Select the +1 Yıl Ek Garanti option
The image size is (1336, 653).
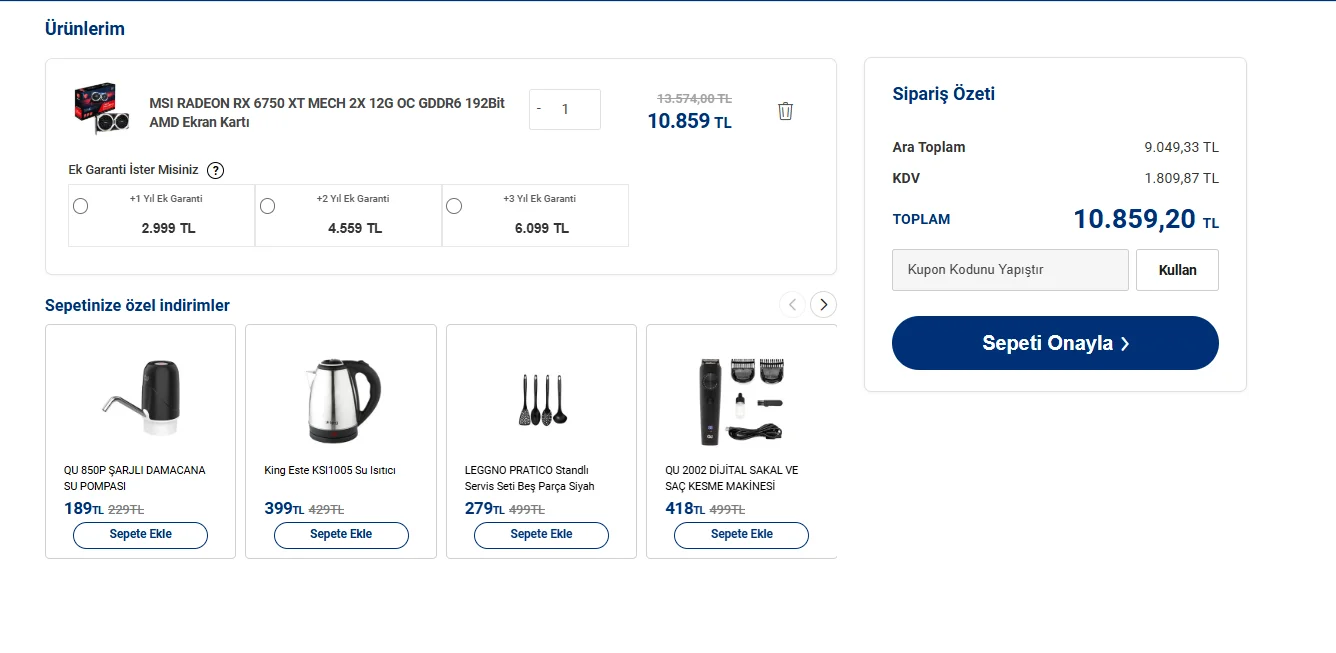point(81,206)
